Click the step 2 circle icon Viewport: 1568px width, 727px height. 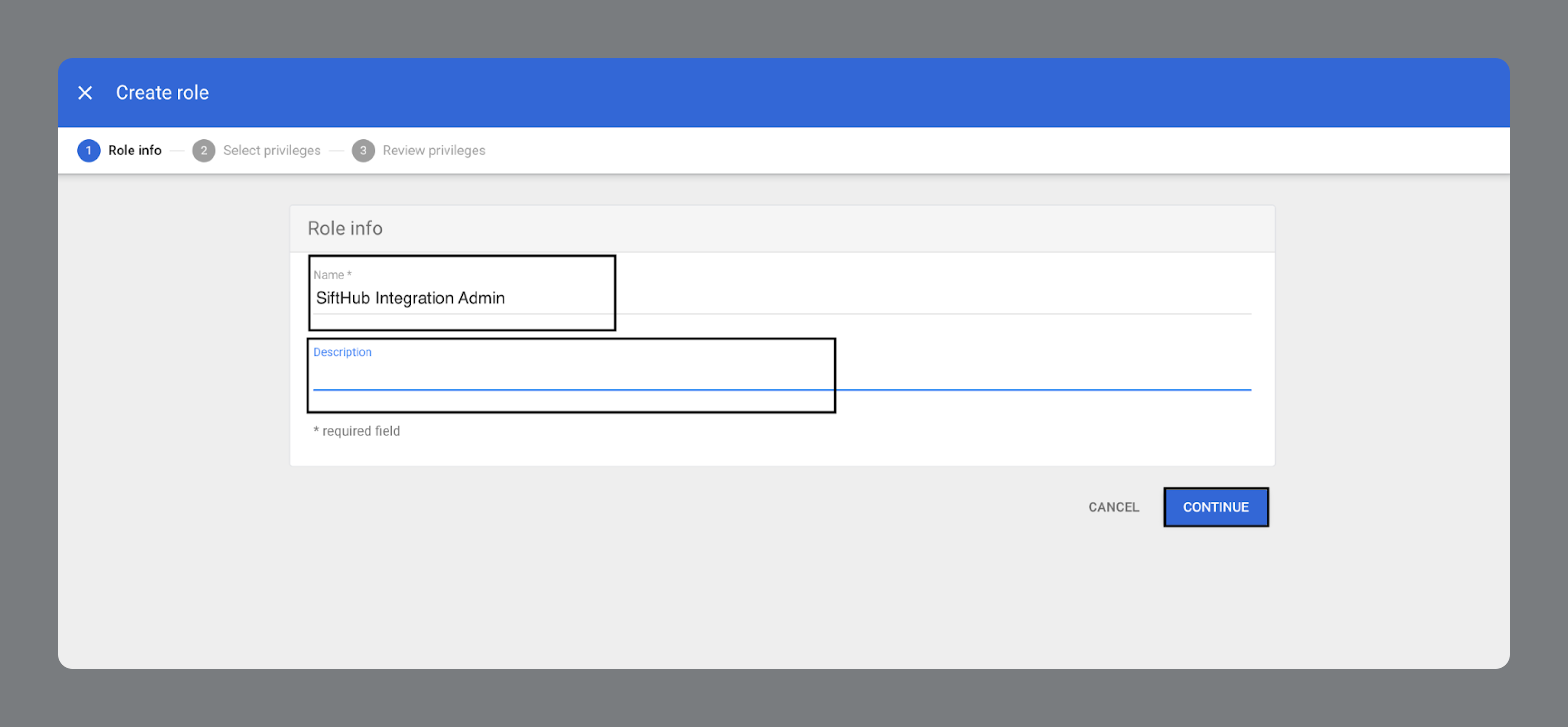pos(203,150)
